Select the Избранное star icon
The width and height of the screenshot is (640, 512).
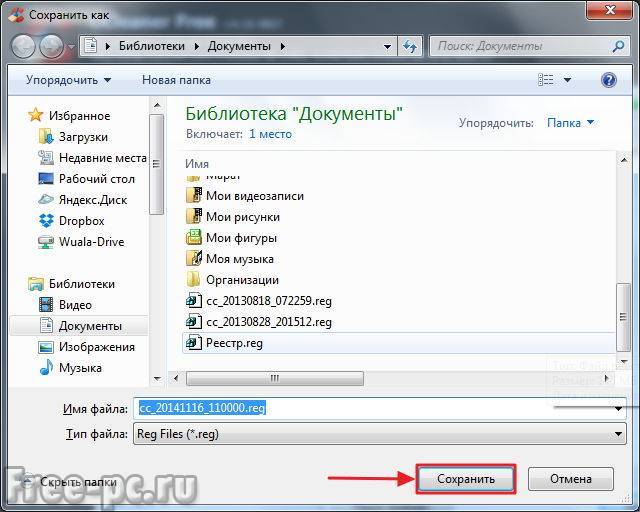click(x=35, y=115)
